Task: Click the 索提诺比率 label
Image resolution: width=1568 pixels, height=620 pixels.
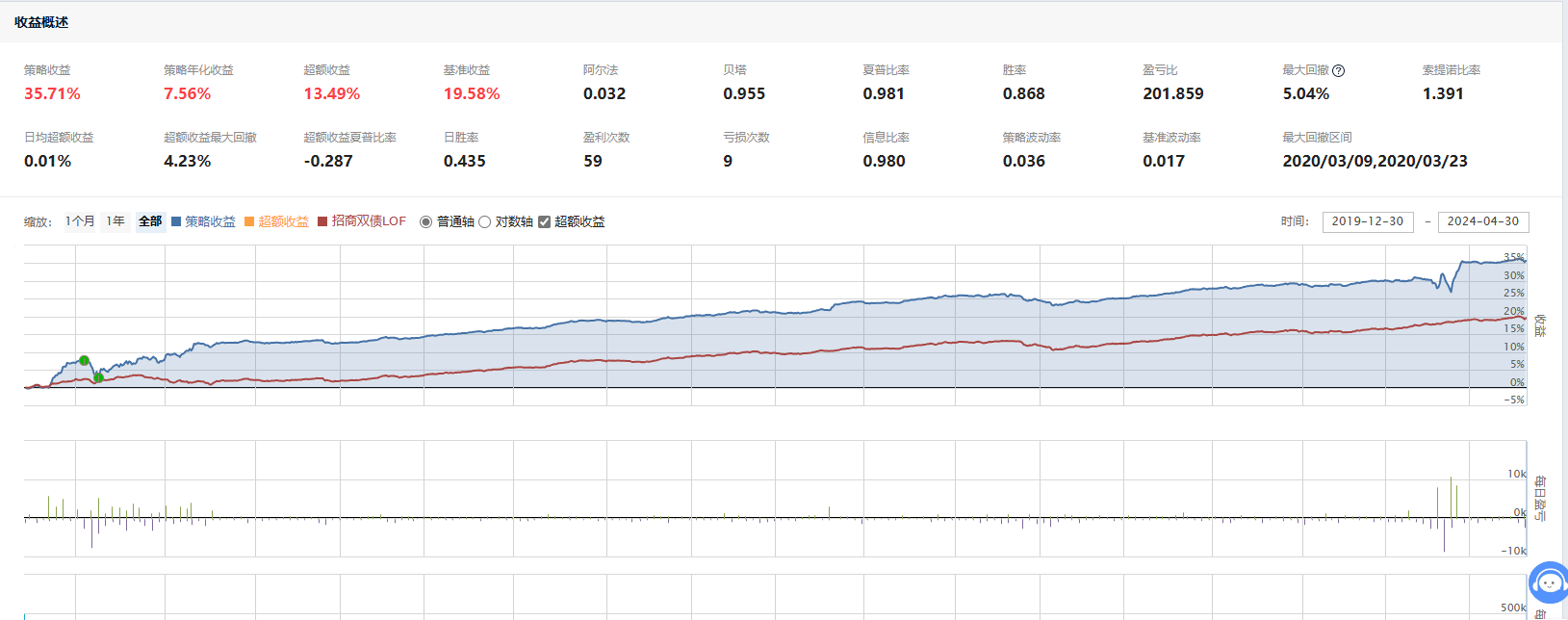Action: coord(1452,70)
